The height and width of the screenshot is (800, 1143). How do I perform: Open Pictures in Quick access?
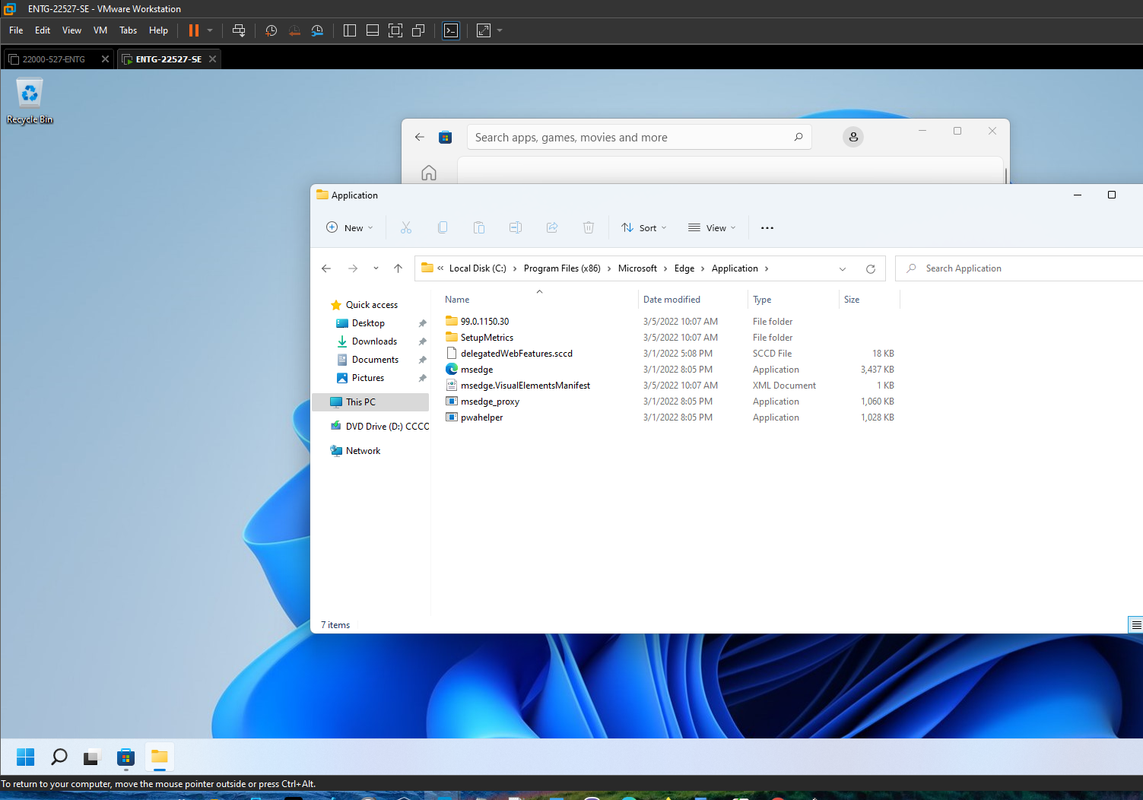point(367,378)
